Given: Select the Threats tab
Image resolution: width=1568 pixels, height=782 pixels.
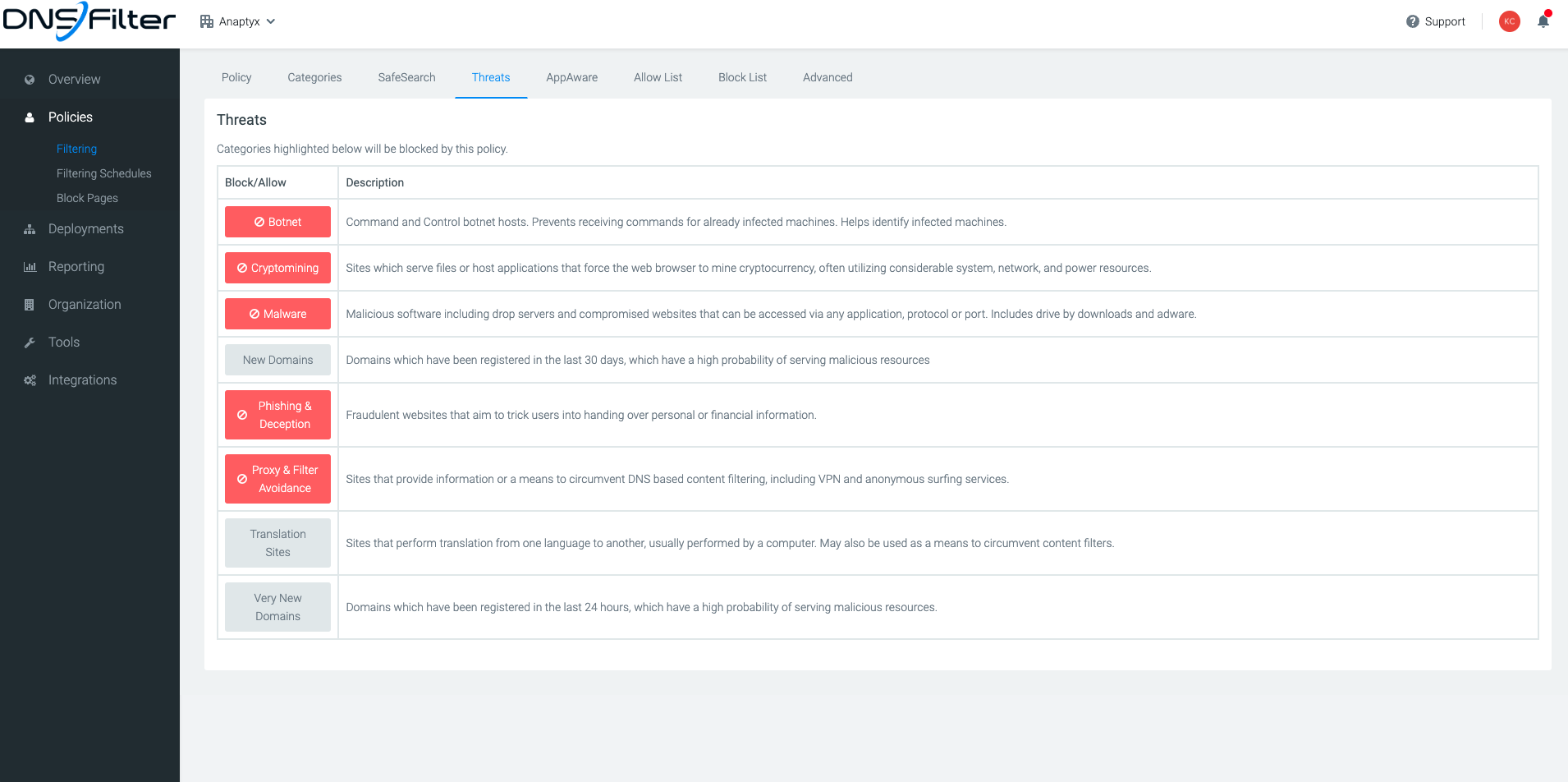Looking at the screenshot, I should tap(491, 77).
